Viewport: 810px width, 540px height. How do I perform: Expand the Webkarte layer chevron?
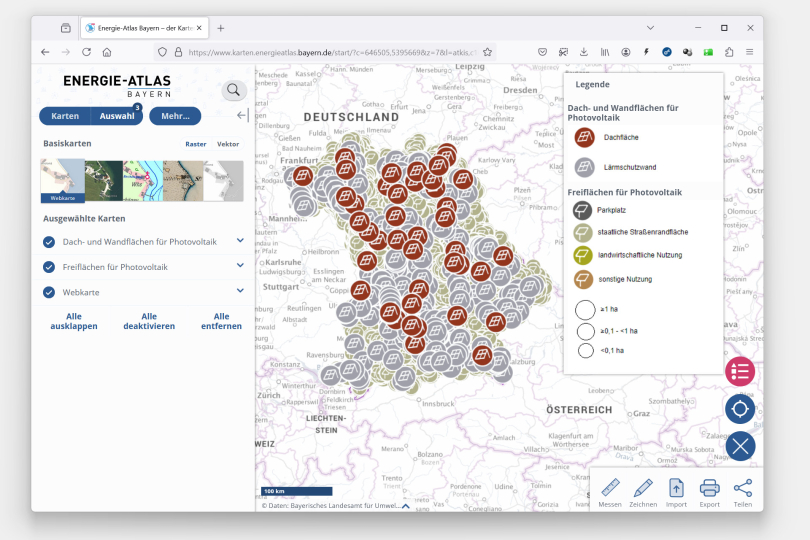point(240,291)
